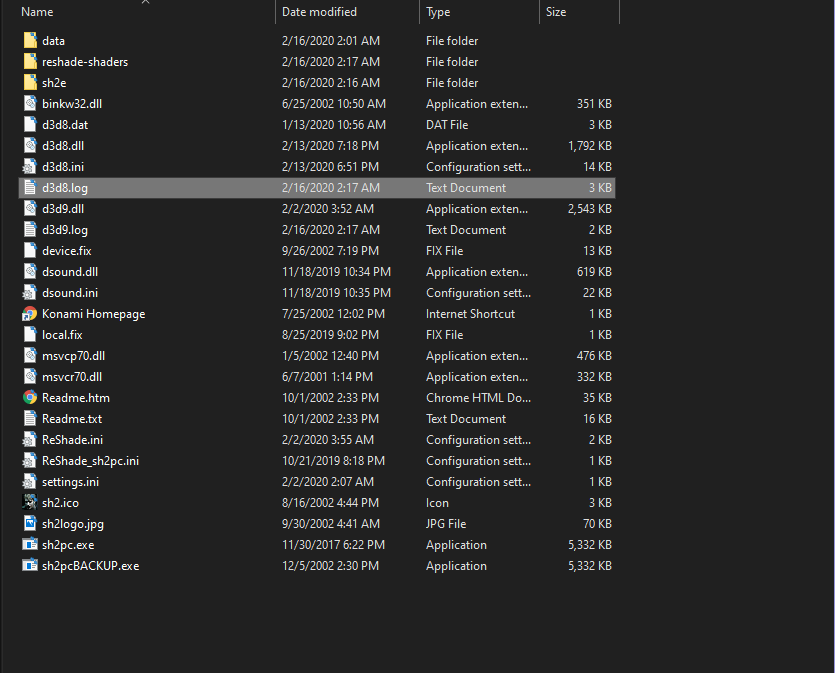This screenshot has width=835, height=673.
Task: Select the file name d3d8.ini
Action: coord(63,167)
